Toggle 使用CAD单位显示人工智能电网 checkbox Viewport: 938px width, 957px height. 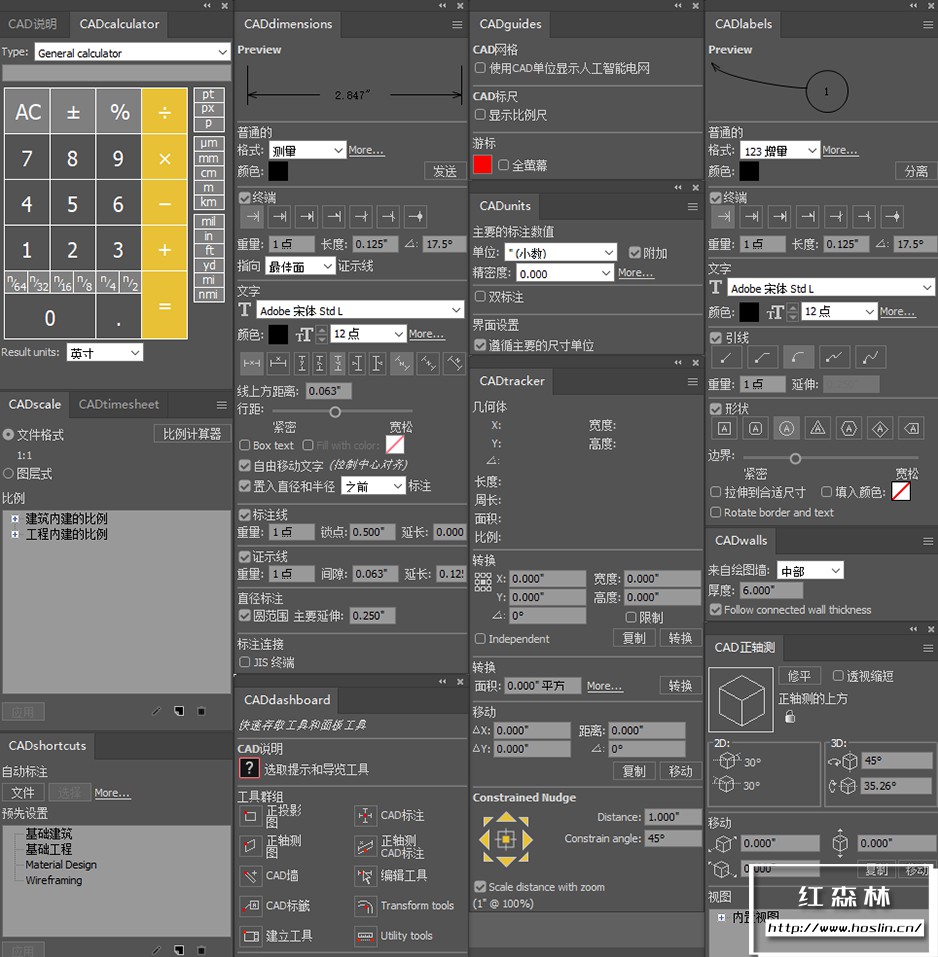click(x=480, y=68)
